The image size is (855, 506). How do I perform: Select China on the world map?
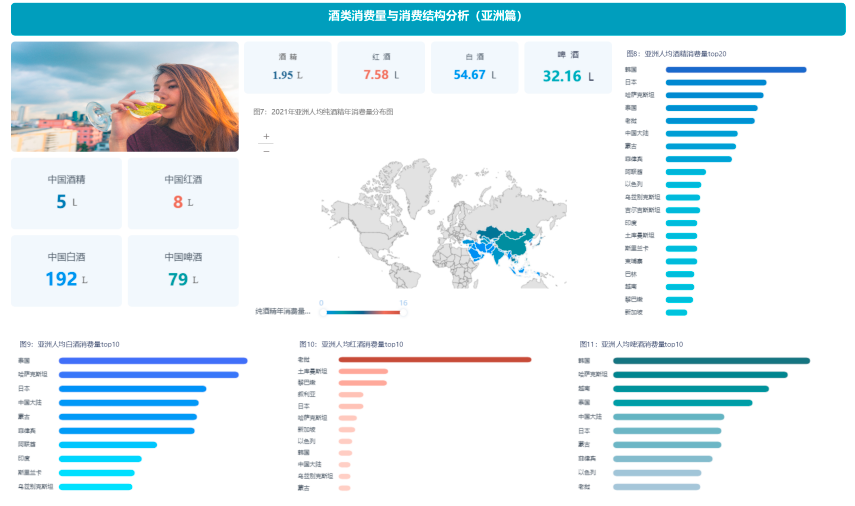pos(515,241)
